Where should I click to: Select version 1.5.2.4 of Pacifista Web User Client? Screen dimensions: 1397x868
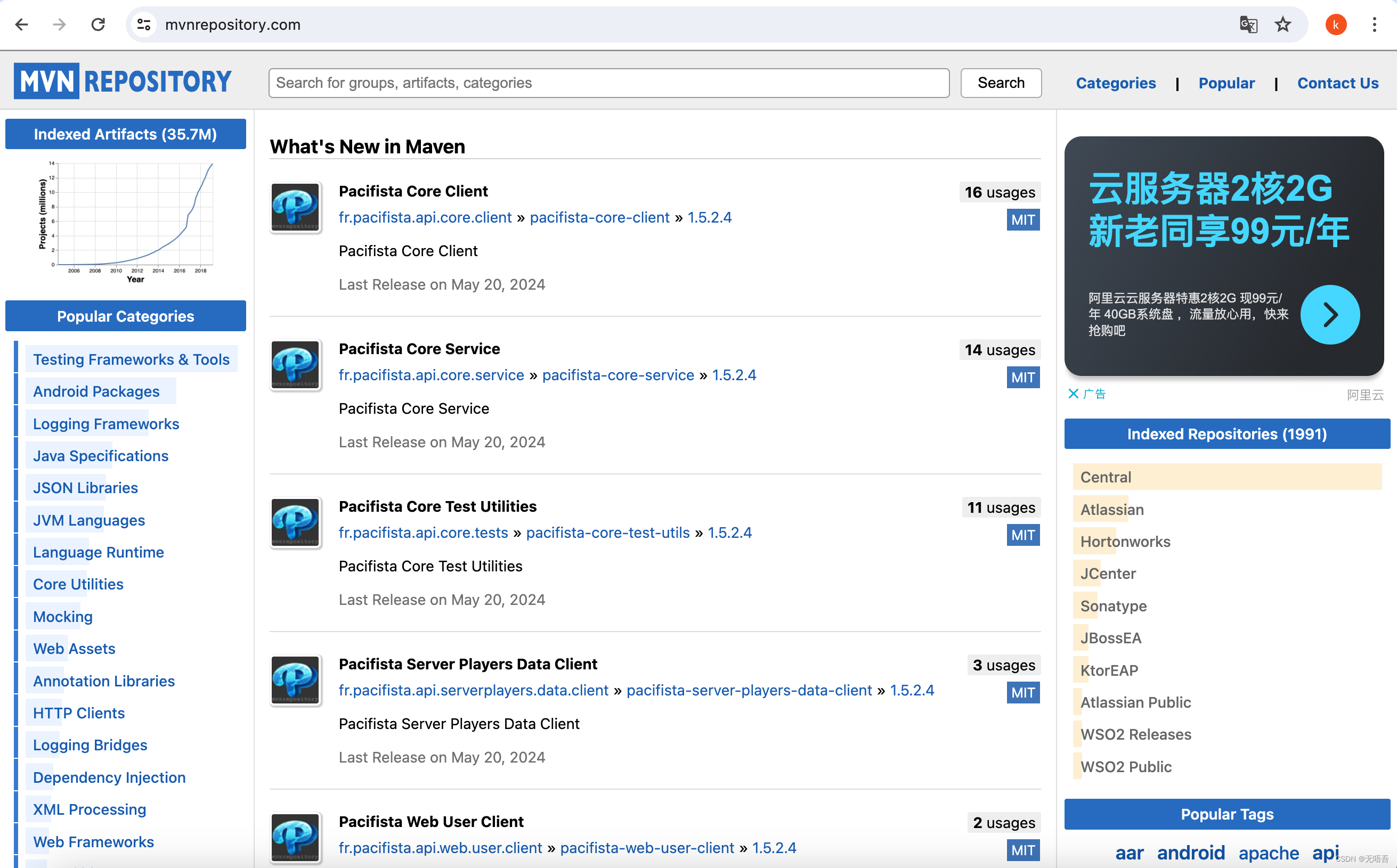(774, 847)
